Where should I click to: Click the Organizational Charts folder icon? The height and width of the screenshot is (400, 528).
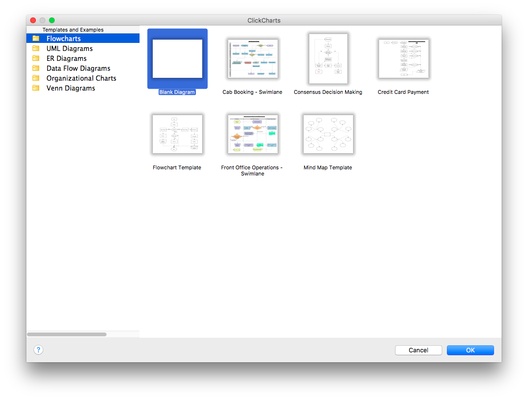[x=36, y=78]
